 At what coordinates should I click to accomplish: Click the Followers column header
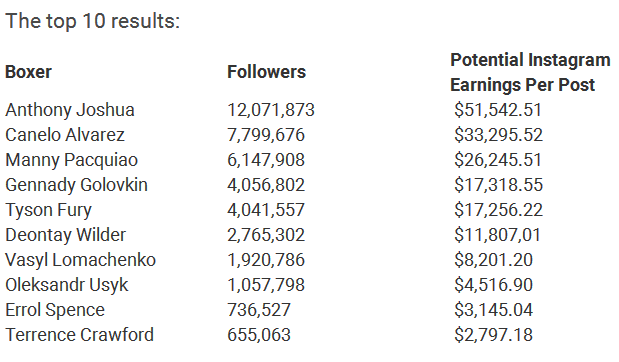[x=266, y=72]
